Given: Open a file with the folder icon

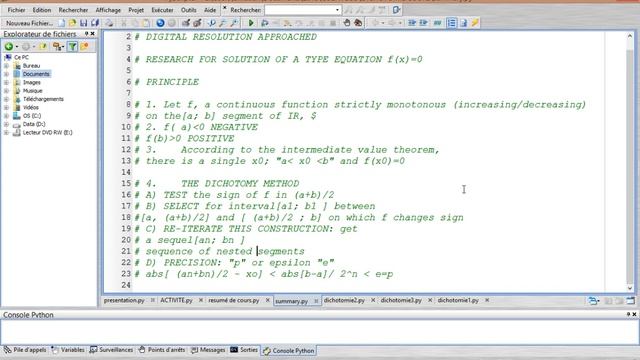Looking at the screenshot, I should (x=72, y=23).
